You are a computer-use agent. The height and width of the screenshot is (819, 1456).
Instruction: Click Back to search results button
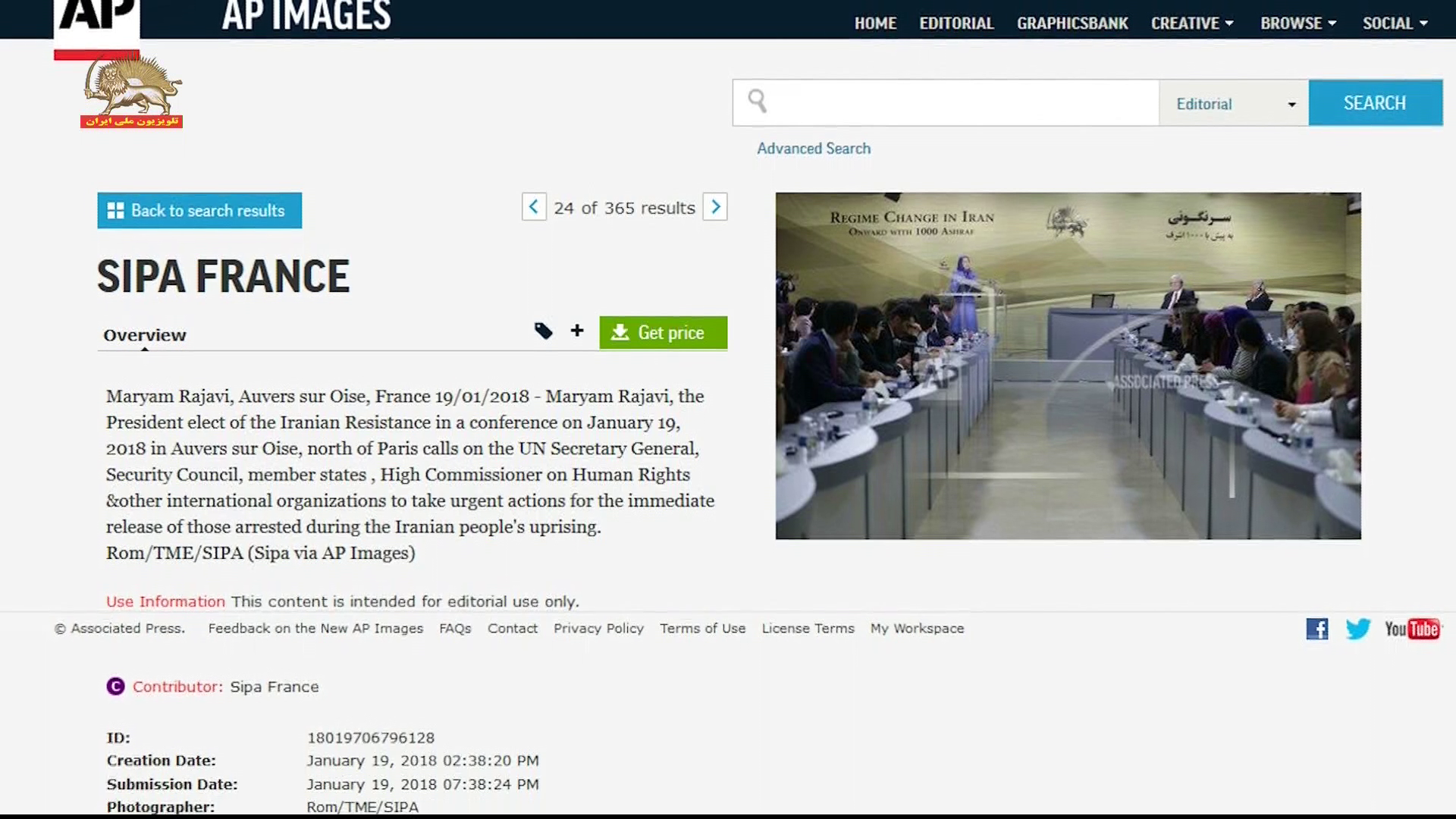tap(199, 210)
